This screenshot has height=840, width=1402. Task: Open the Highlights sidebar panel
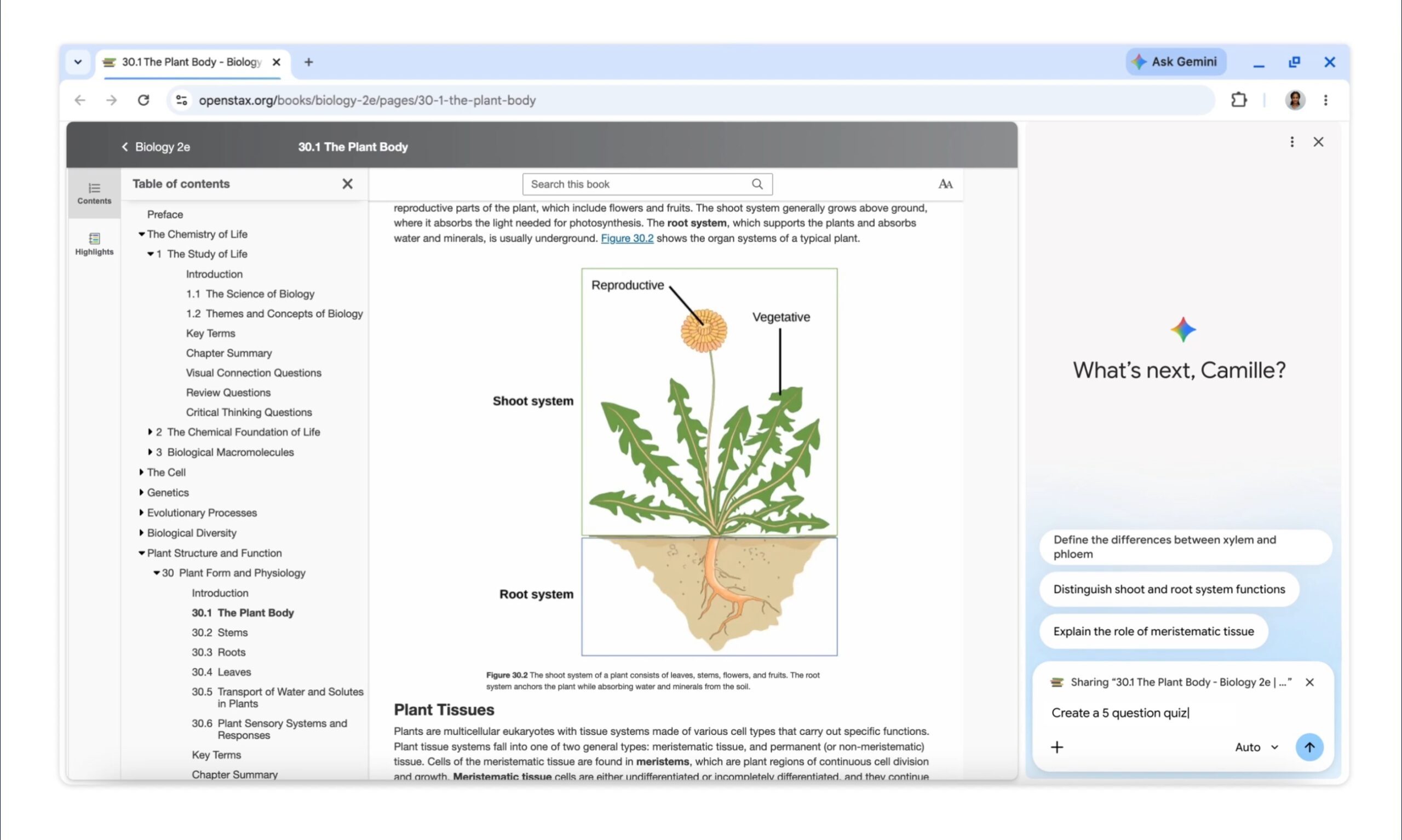coord(94,244)
